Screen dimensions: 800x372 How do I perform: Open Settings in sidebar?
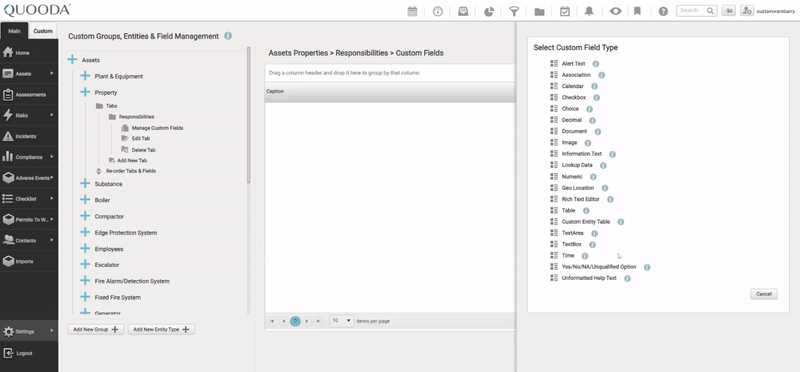click(x=29, y=331)
